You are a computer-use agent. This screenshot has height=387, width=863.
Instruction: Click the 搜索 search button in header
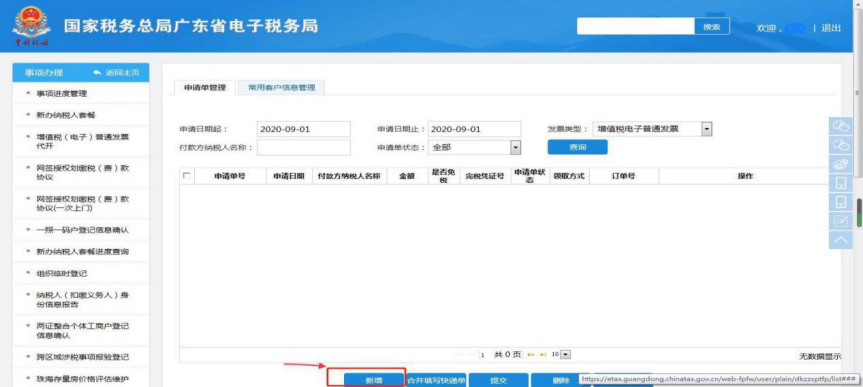(x=712, y=26)
